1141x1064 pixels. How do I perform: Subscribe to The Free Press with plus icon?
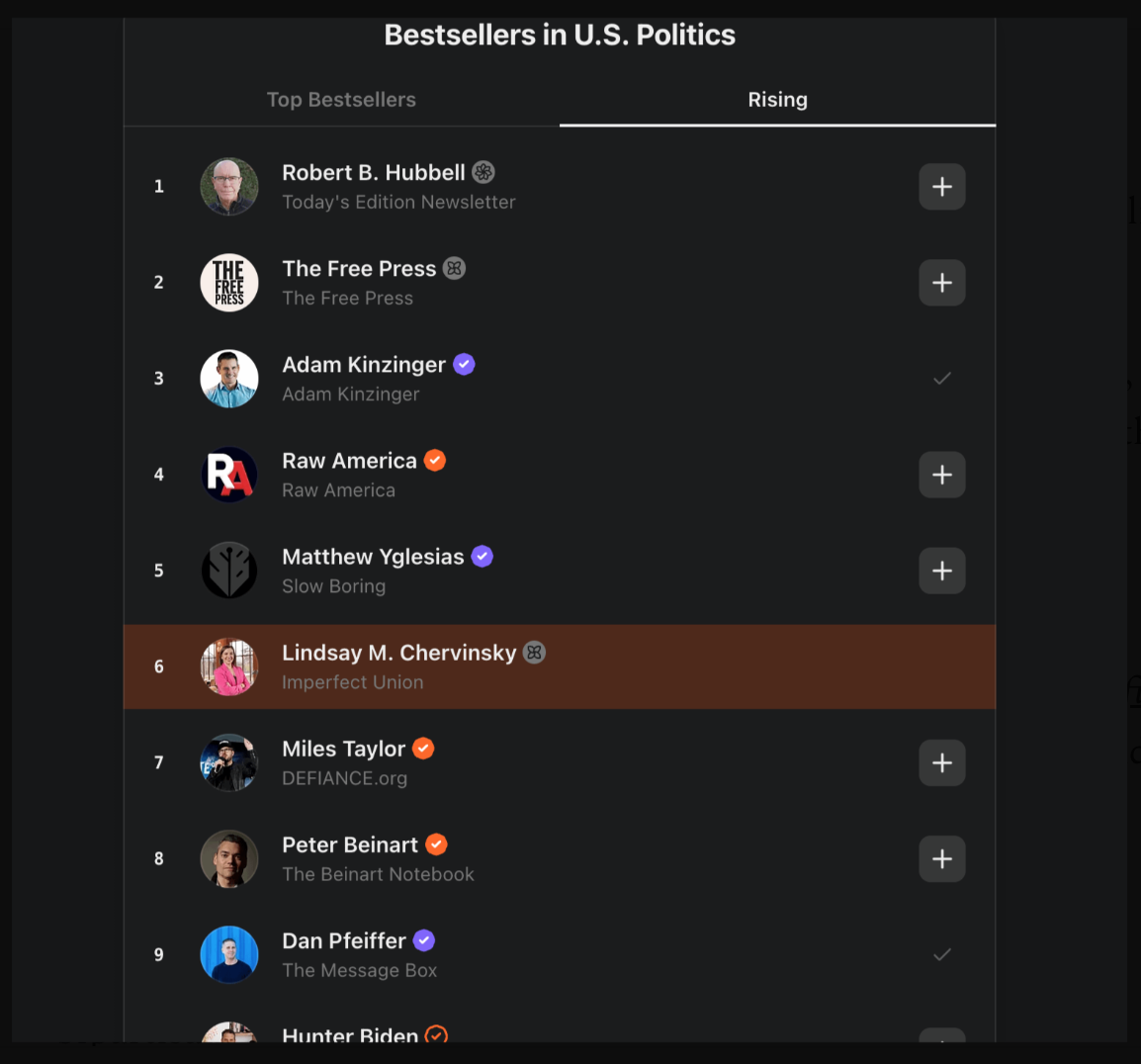pyautogui.click(x=941, y=283)
